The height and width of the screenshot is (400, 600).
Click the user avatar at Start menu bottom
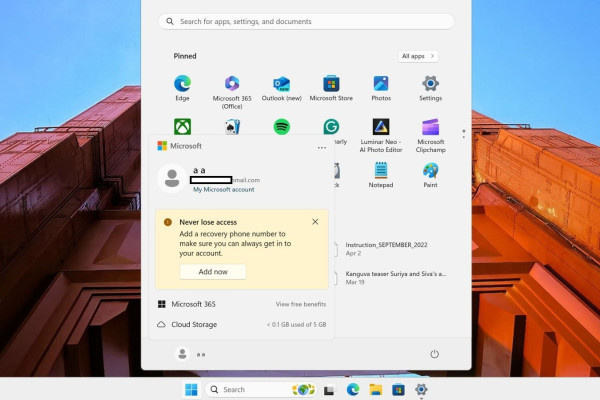click(183, 354)
